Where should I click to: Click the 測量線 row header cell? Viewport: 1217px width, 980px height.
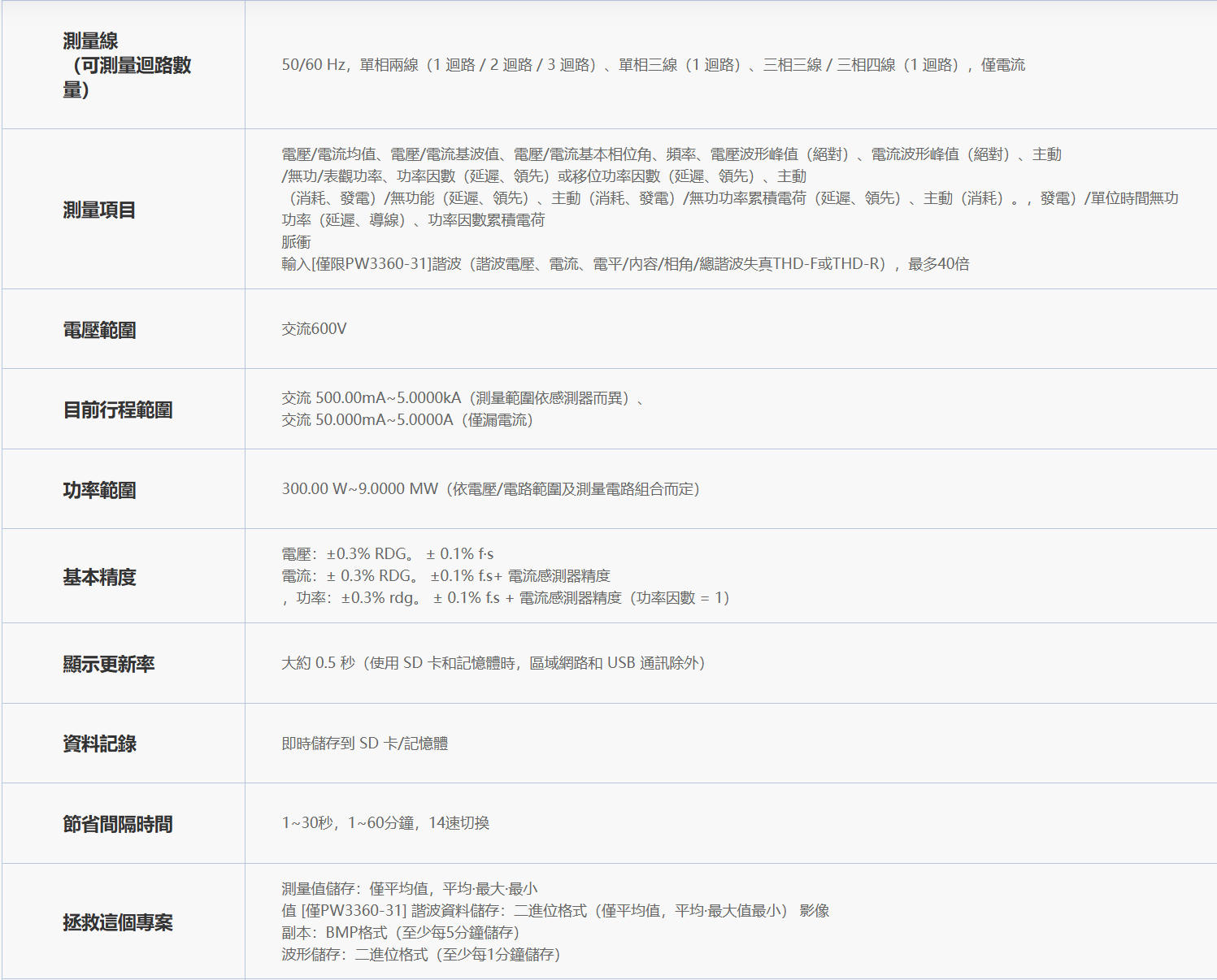click(124, 65)
